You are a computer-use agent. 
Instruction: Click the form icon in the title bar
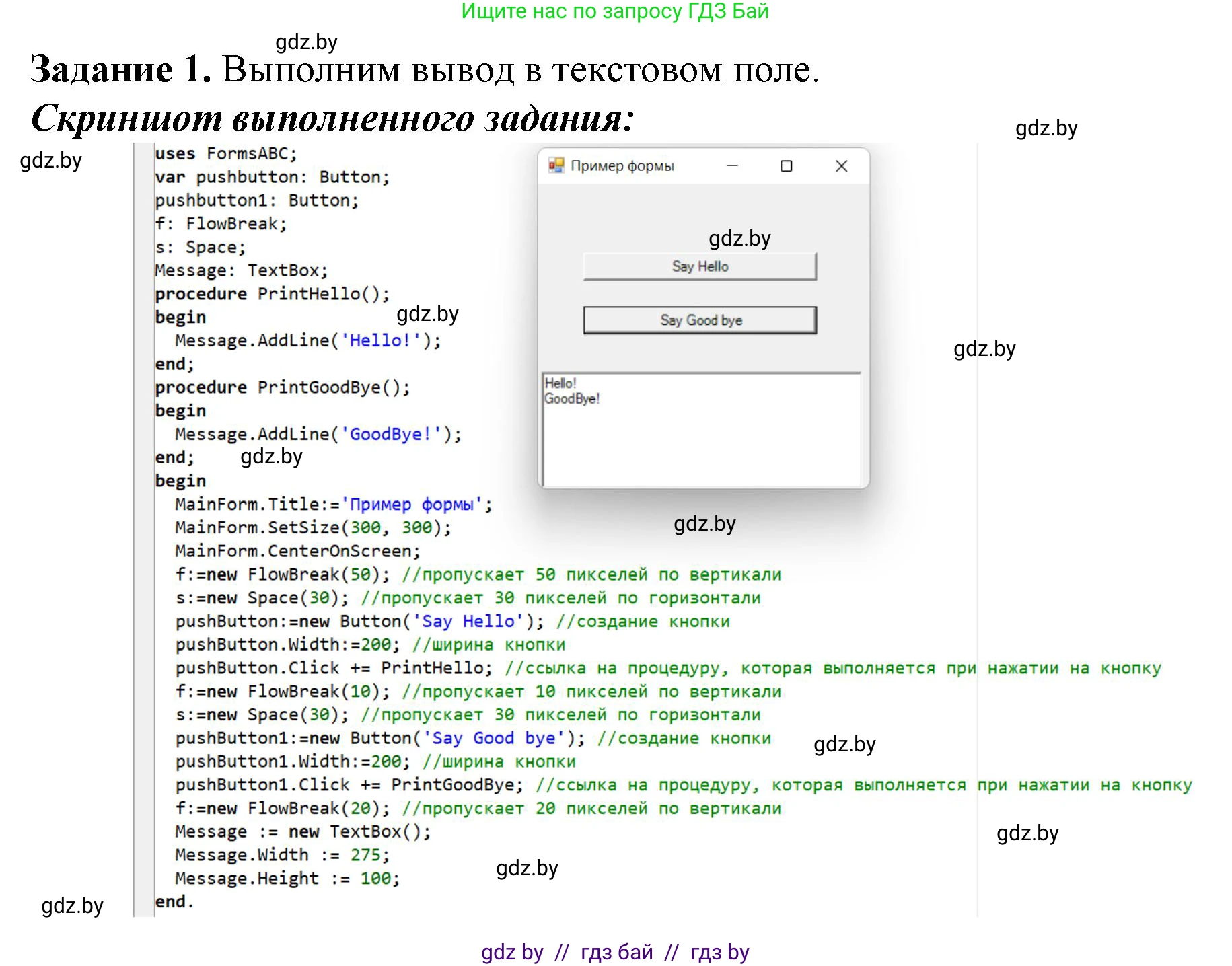[556, 165]
